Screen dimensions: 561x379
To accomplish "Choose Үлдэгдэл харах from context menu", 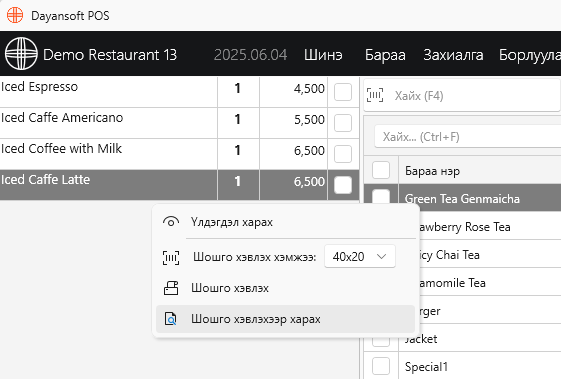I will pyautogui.click(x=286, y=222).
